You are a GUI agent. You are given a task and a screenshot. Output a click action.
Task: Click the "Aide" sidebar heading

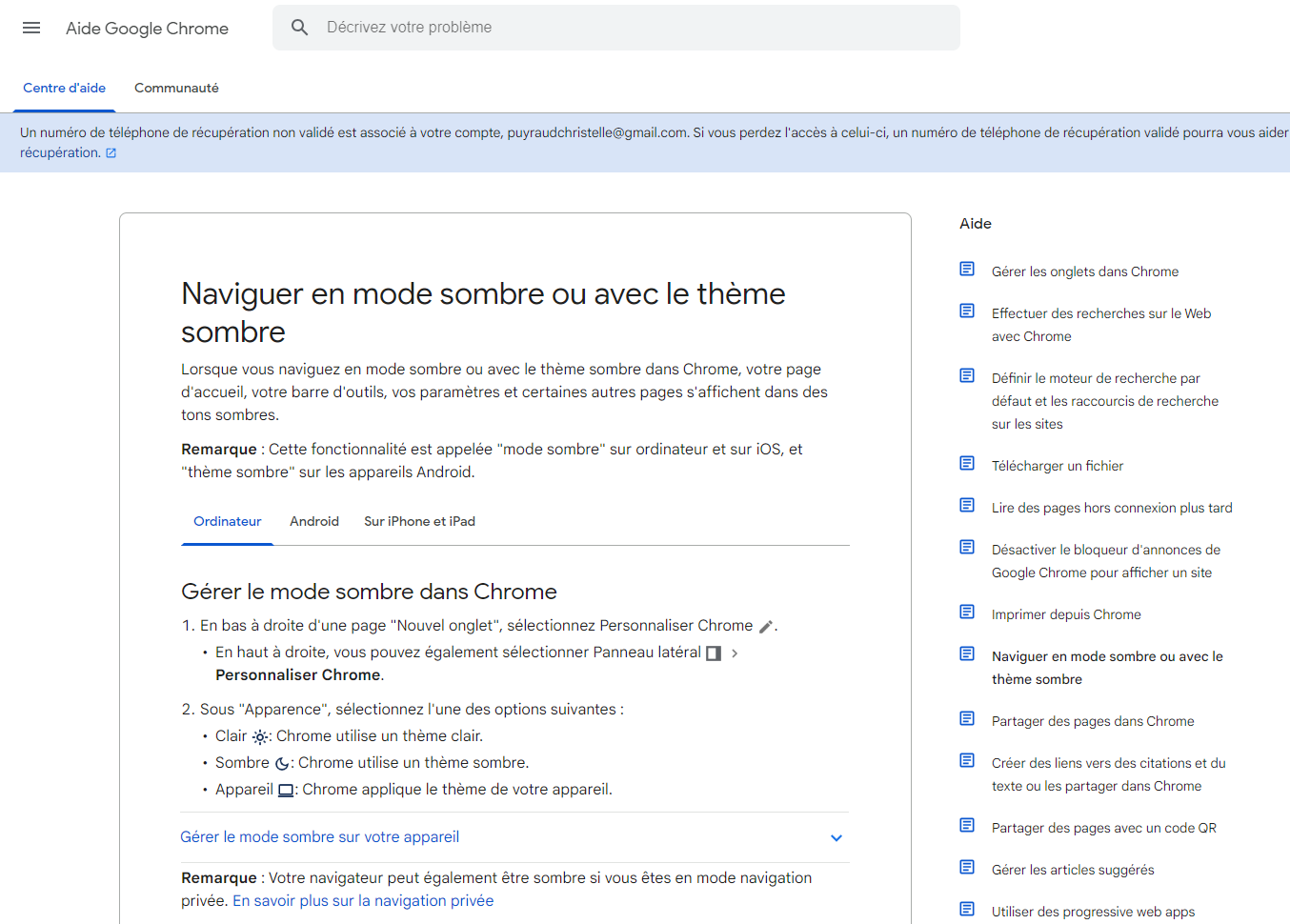[976, 224]
